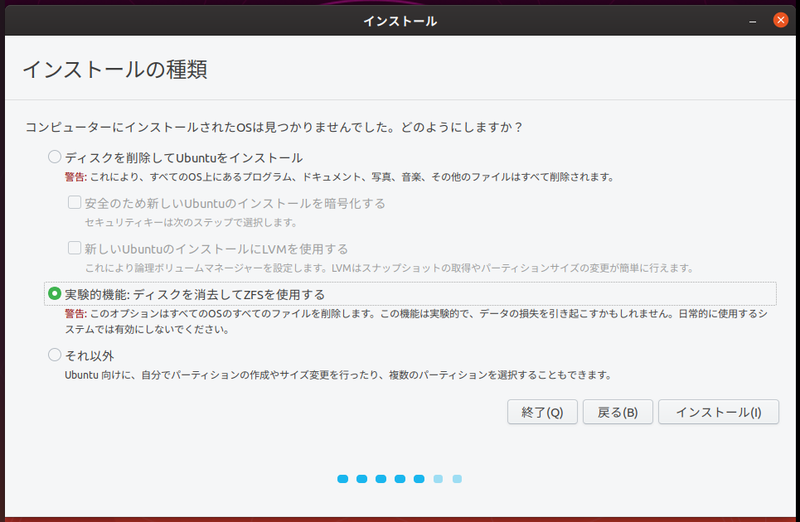Select the ZFS experimental option radio button
Viewport: 800px width, 522px height.
tap(55, 294)
